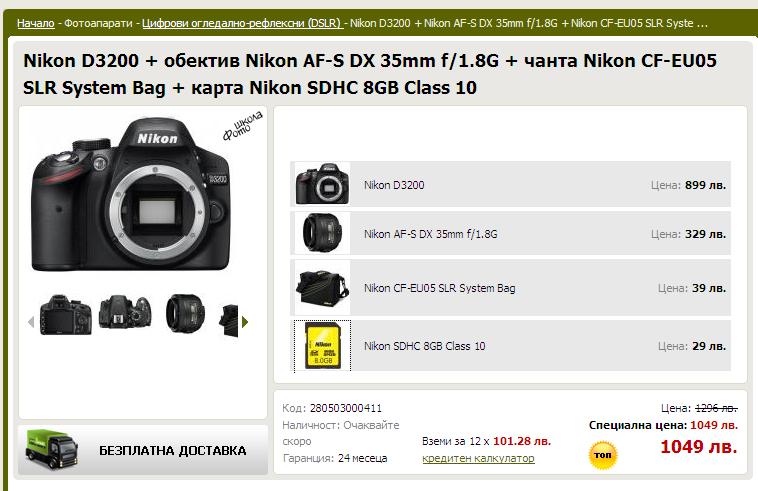Viewport: 758px width, 491px height.
Task: Advance gallery with the right arrow
Action: (x=245, y=322)
